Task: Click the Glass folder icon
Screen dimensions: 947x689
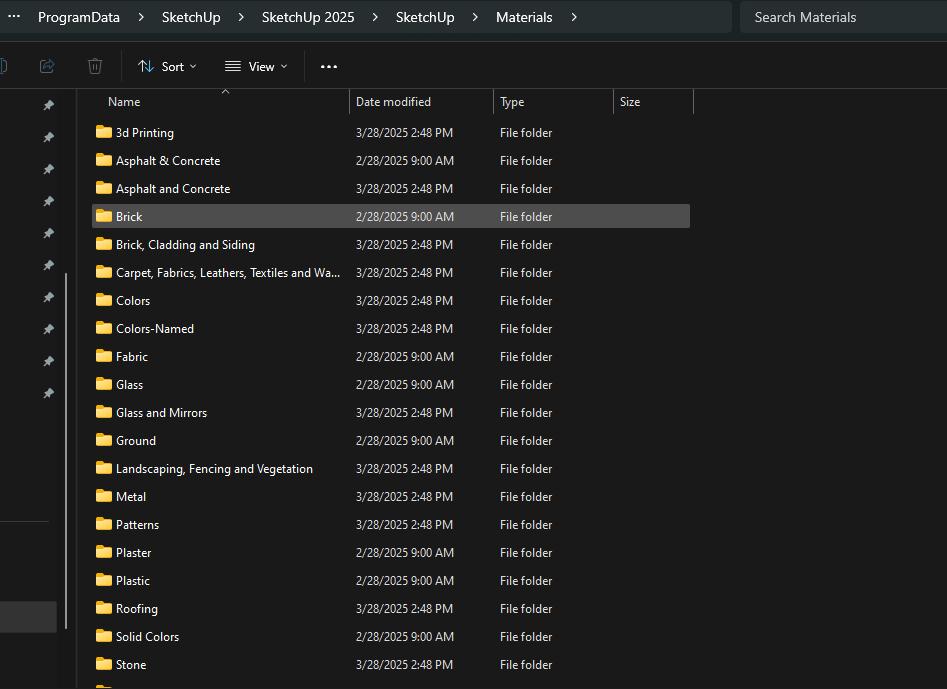Action: 104,383
